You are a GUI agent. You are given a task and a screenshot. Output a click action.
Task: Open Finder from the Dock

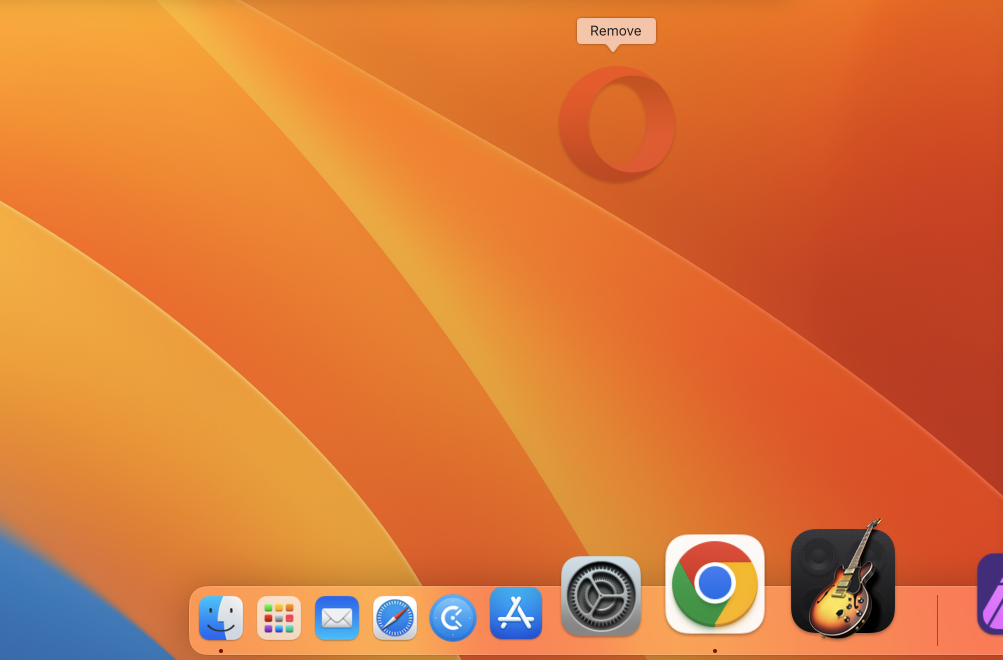(x=221, y=618)
